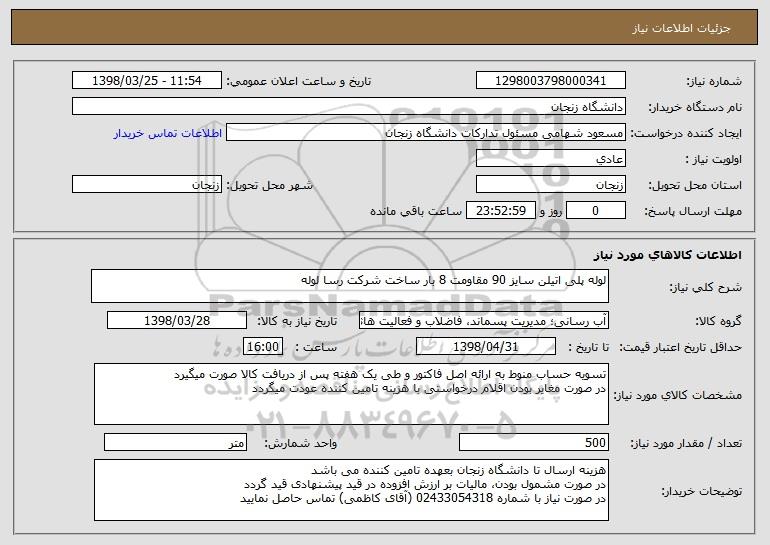Select the توضیحات خریدار text area
Image resolution: width=770 pixels, height=545 pixels.
coord(351,490)
